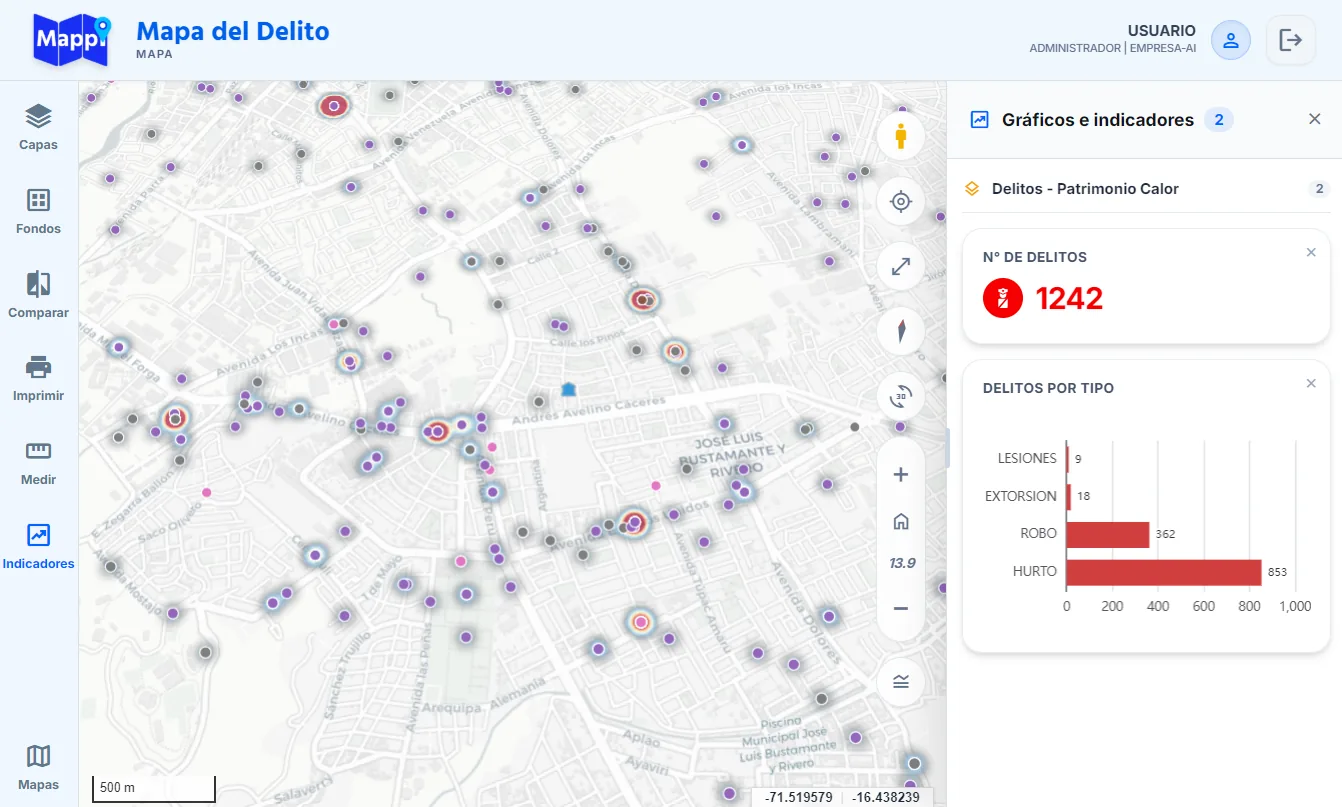Click the N° DE DELITOS heading

1035,257
